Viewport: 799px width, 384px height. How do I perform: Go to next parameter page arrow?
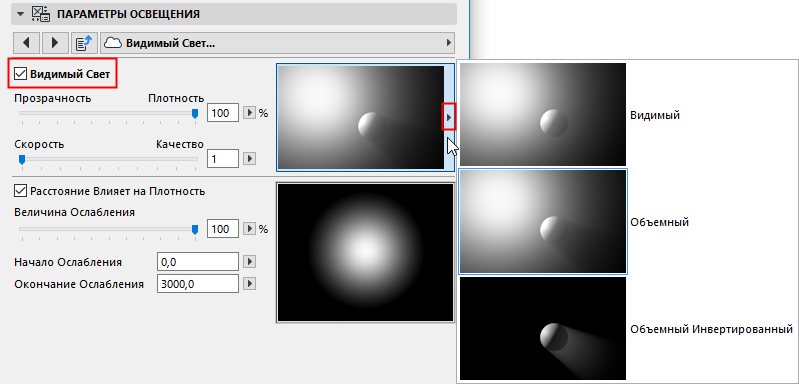55,43
